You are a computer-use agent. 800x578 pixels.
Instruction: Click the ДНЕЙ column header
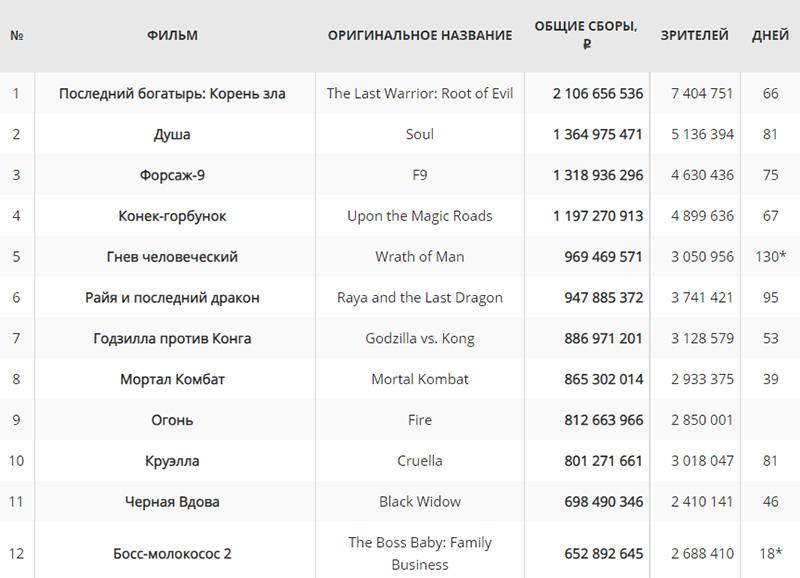[x=770, y=35]
